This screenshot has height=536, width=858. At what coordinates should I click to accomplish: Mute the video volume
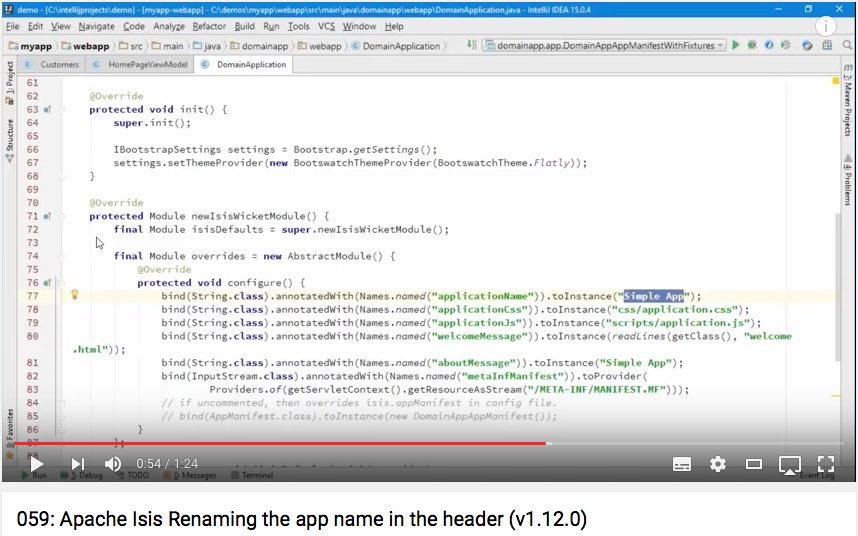[113, 464]
